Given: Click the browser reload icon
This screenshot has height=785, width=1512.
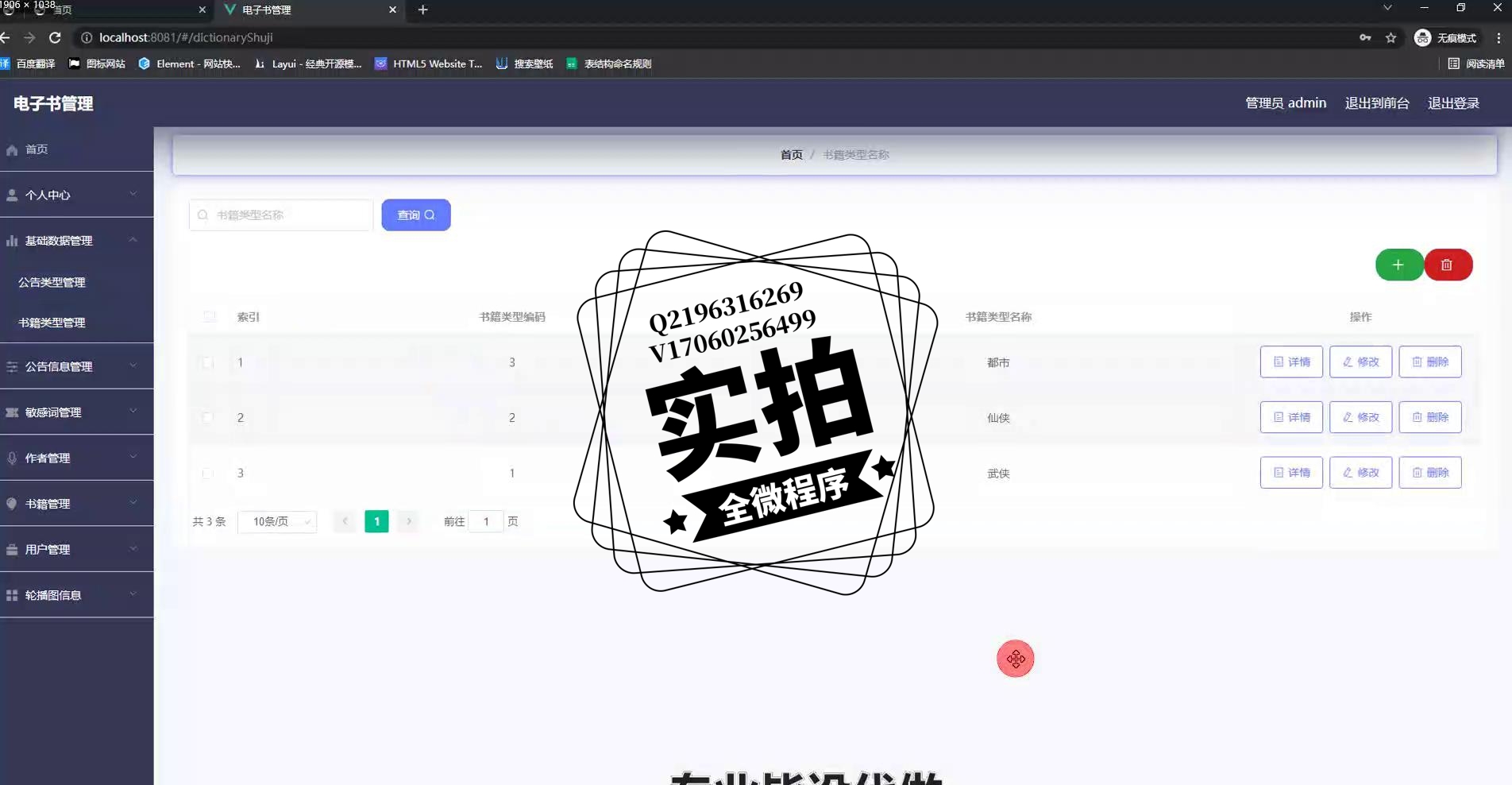Looking at the screenshot, I should coord(55,37).
